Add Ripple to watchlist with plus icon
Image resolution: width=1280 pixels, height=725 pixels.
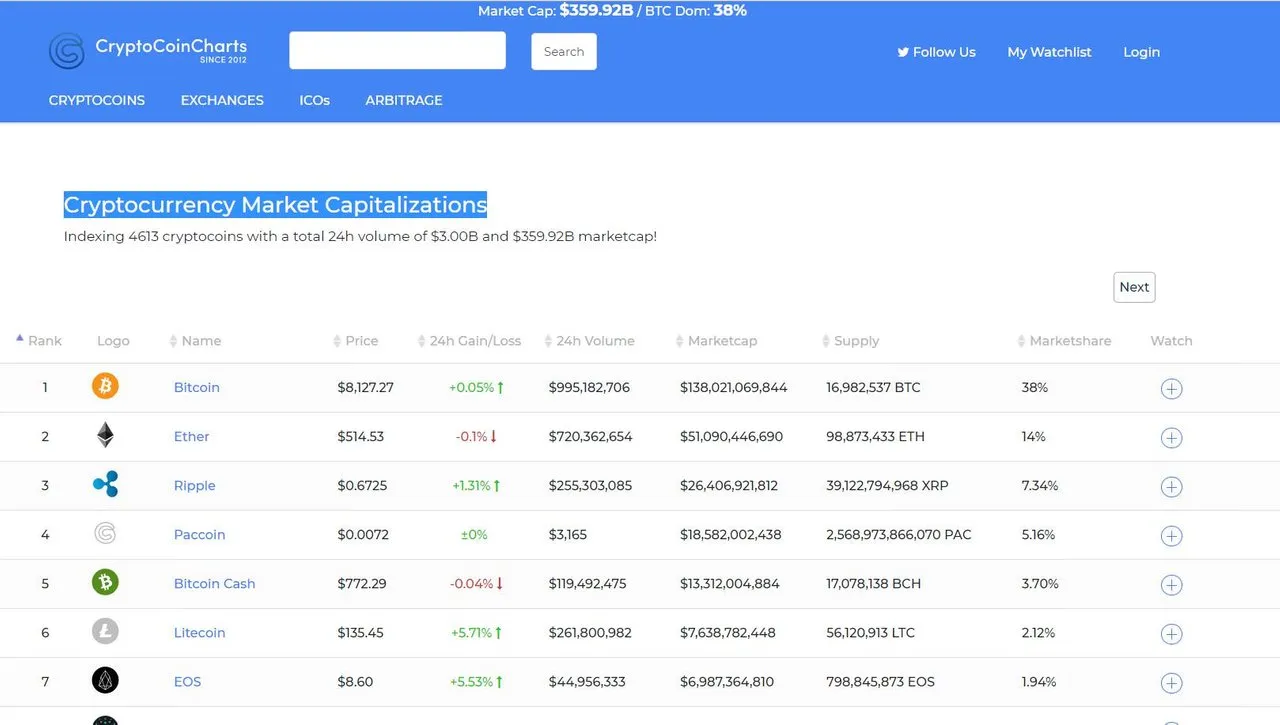[x=1171, y=486]
